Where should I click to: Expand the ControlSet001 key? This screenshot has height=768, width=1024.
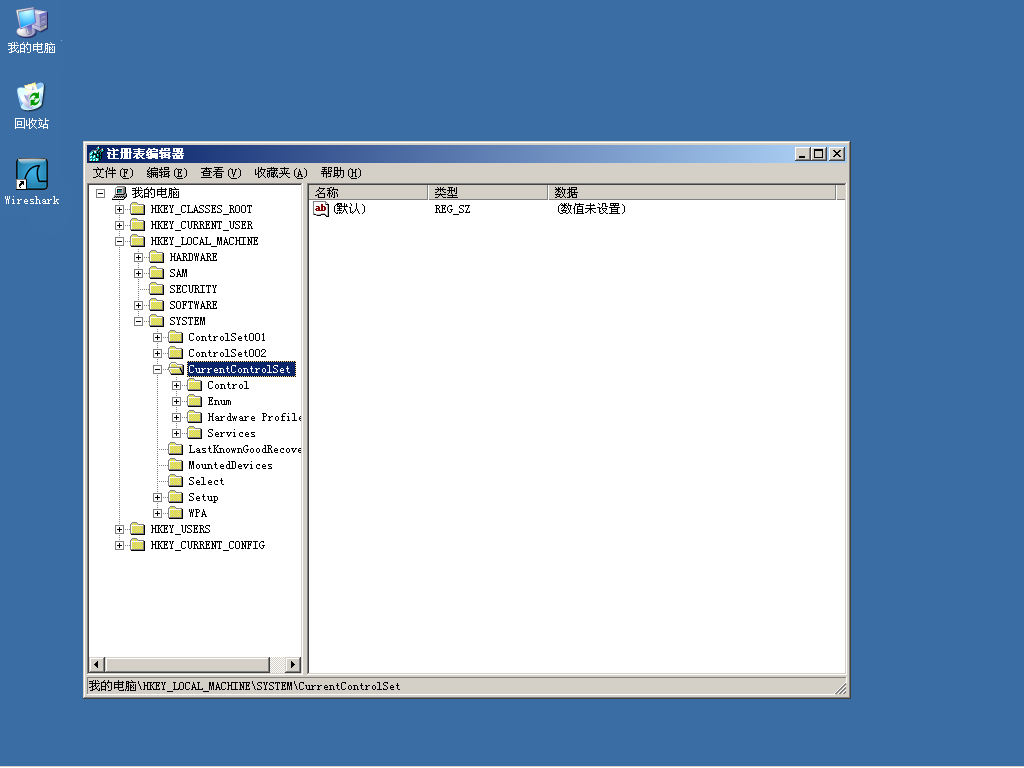(157, 338)
